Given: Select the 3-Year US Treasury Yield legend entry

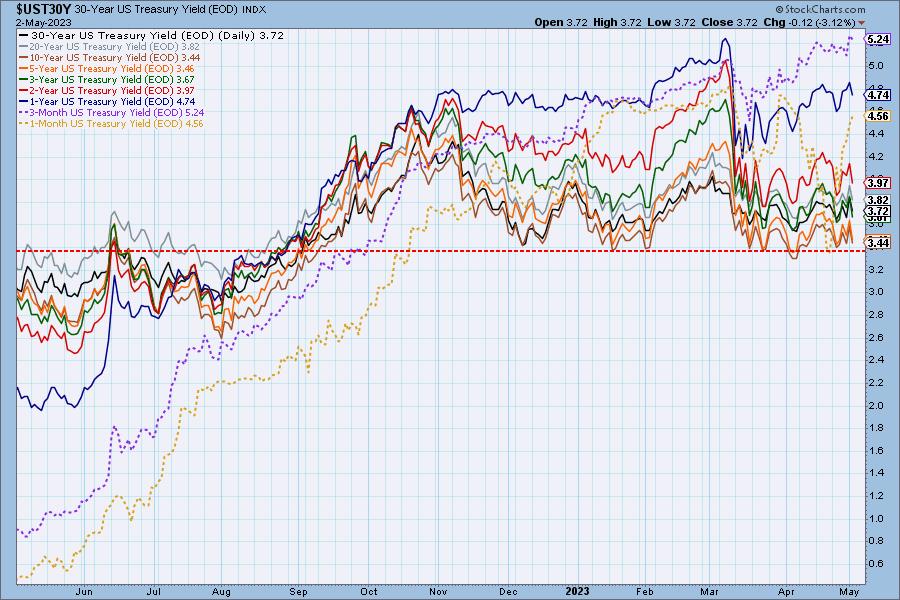Looking at the screenshot, I should tap(107, 79).
